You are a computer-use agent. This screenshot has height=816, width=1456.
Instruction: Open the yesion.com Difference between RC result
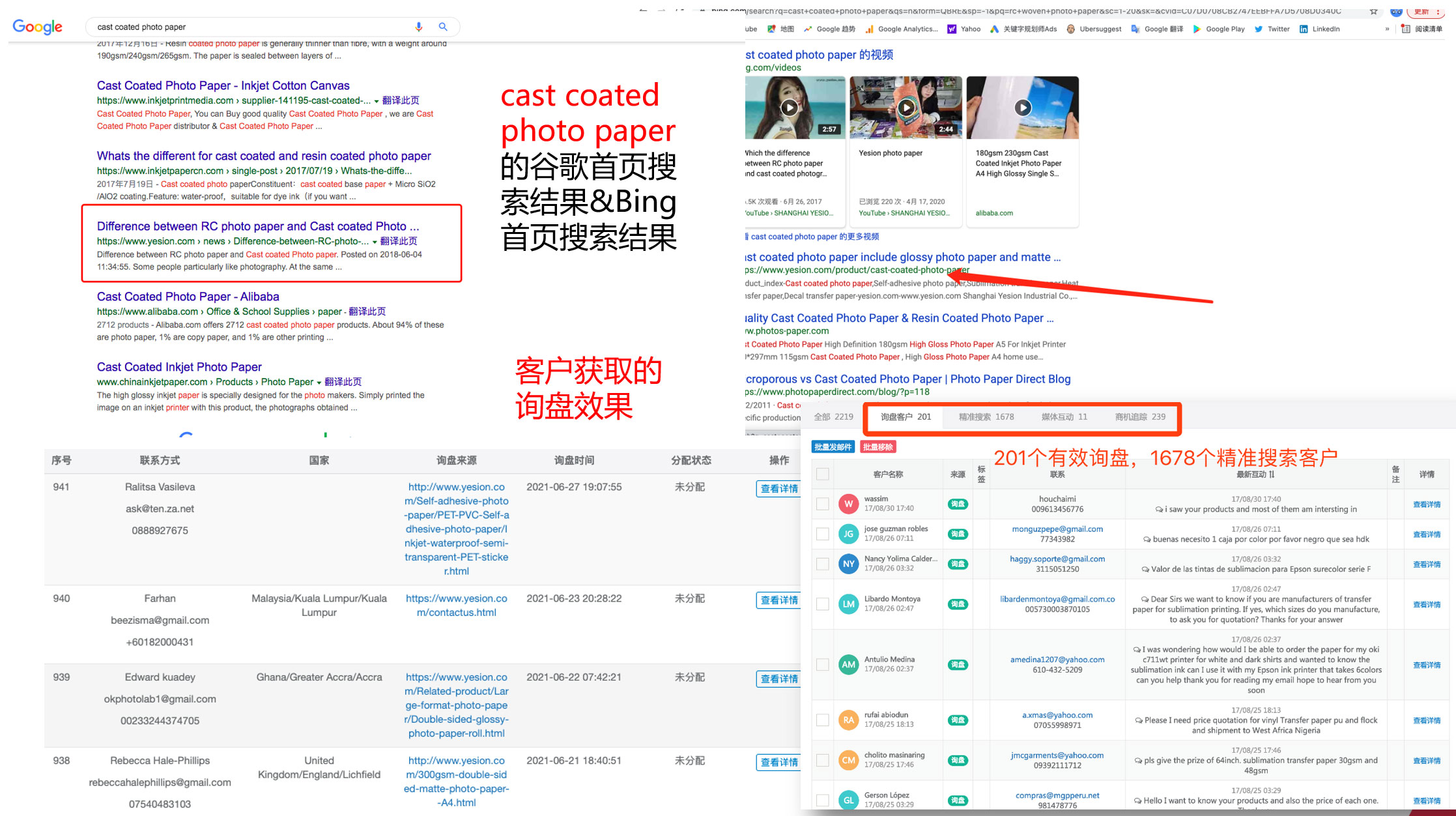(258, 226)
